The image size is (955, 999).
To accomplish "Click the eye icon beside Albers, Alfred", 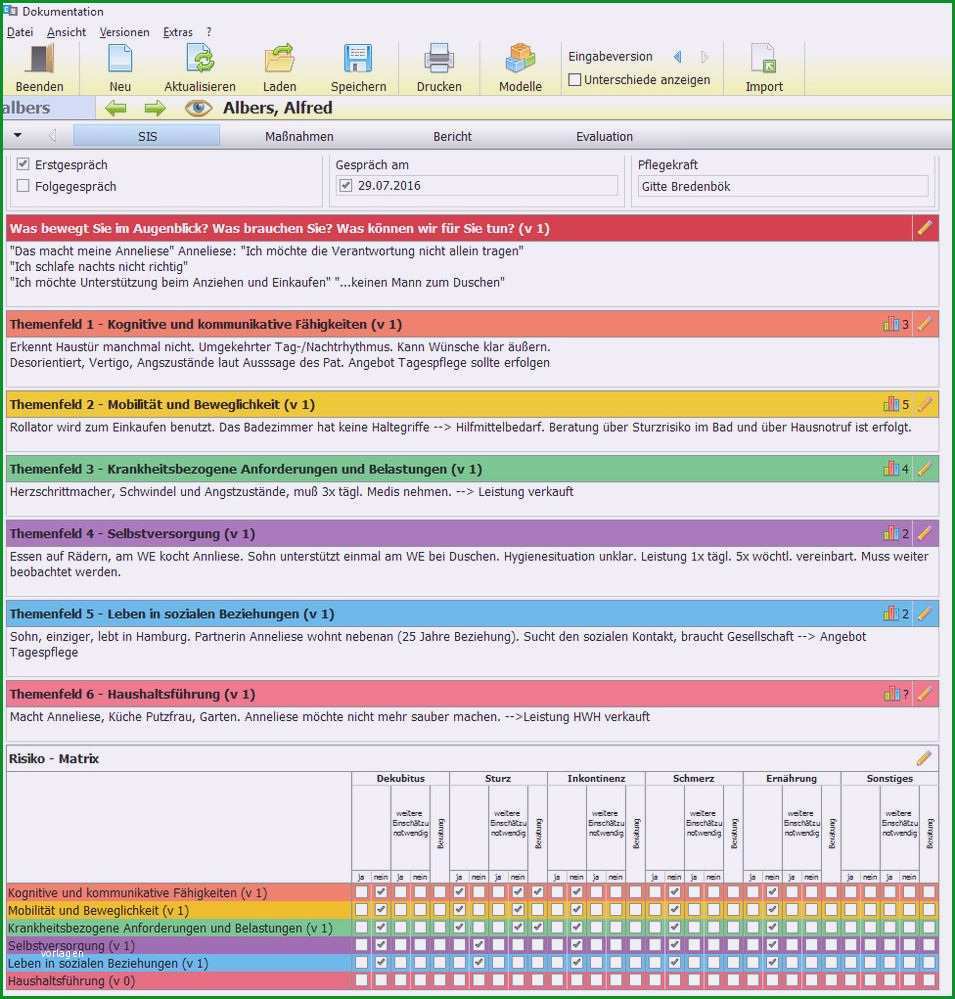I will coord(198,108).
